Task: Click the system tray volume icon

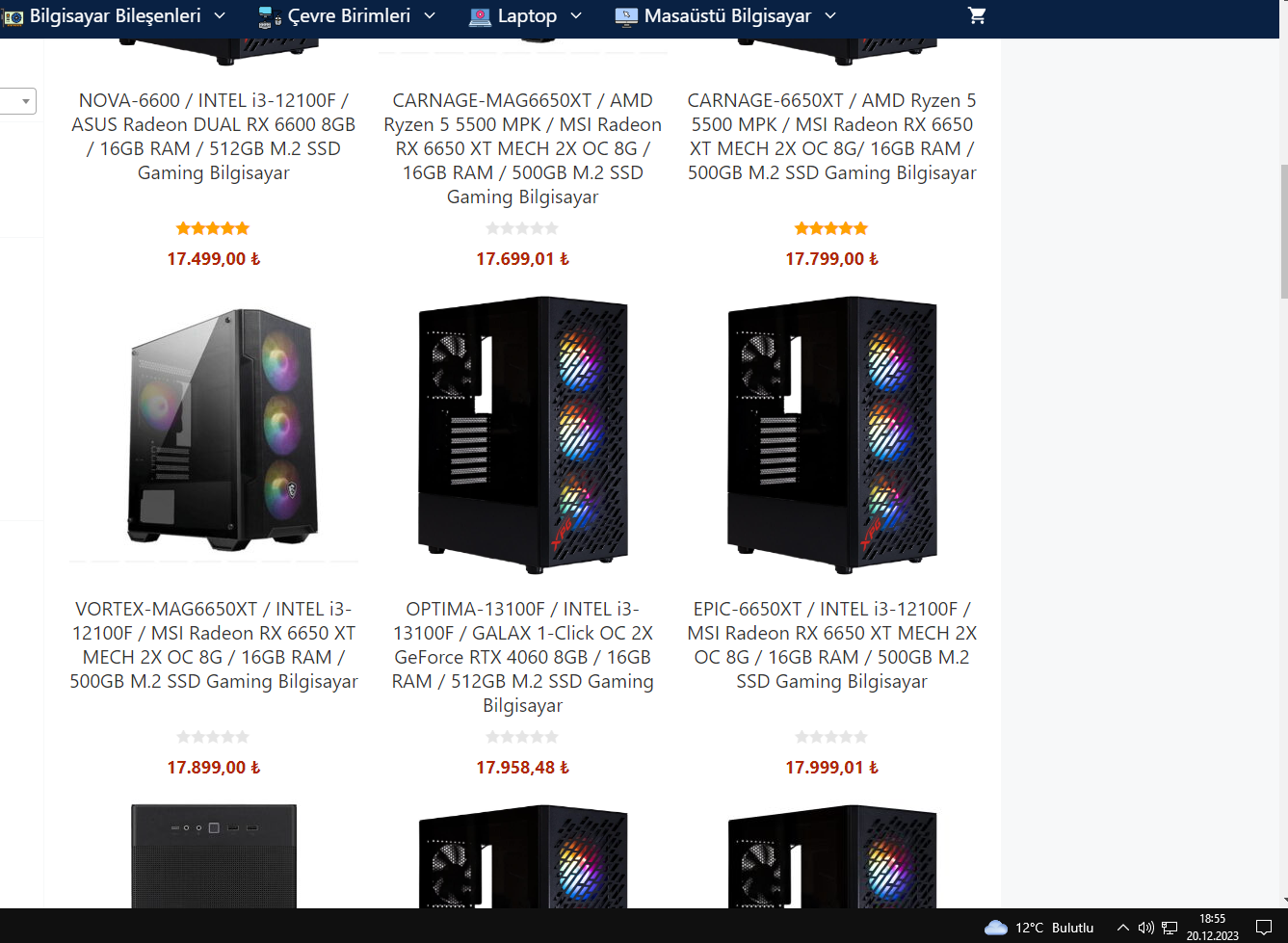Action: click(x=1145, y=928)
